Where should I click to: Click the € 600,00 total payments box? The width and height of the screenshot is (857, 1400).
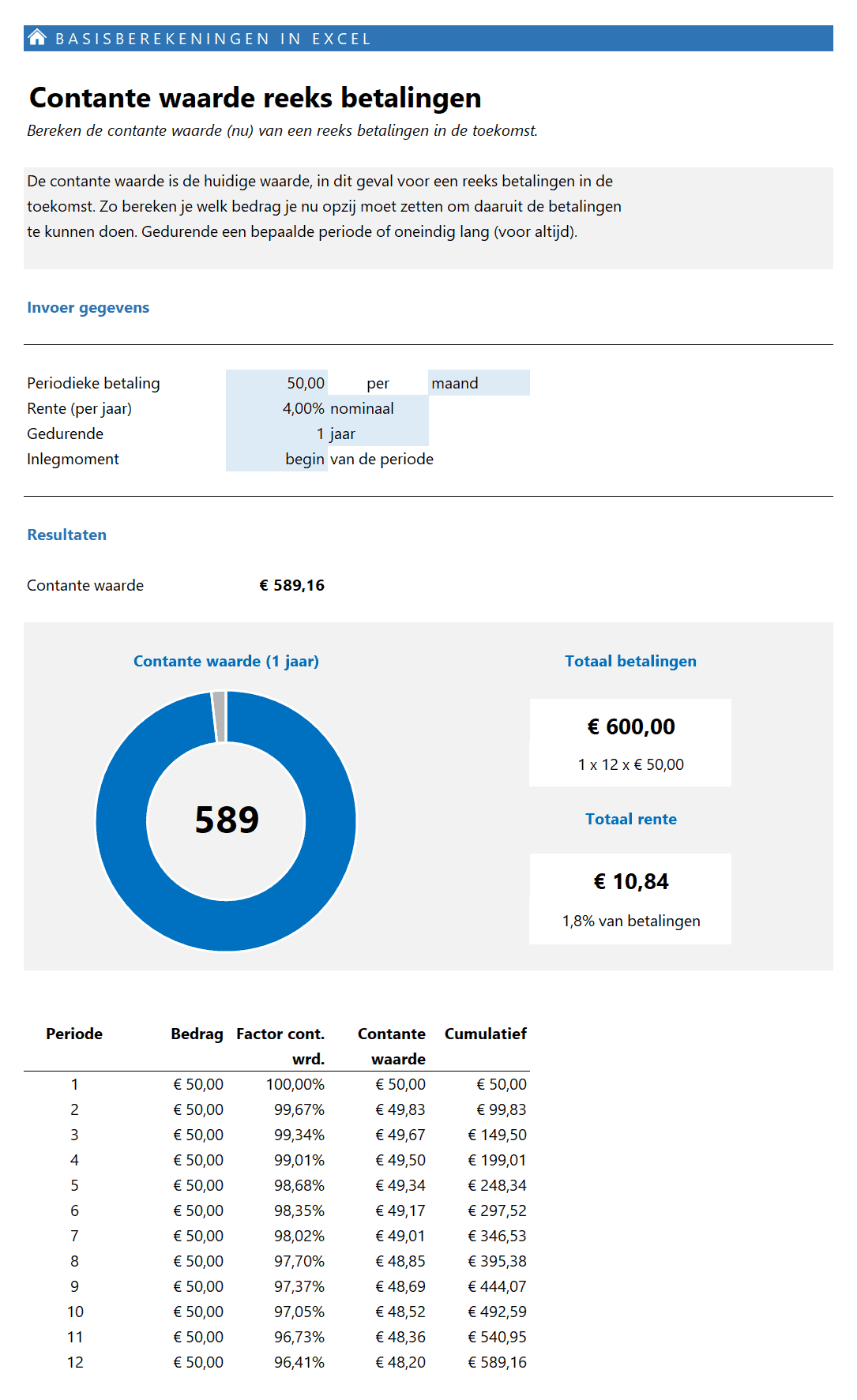click(630, 741)
